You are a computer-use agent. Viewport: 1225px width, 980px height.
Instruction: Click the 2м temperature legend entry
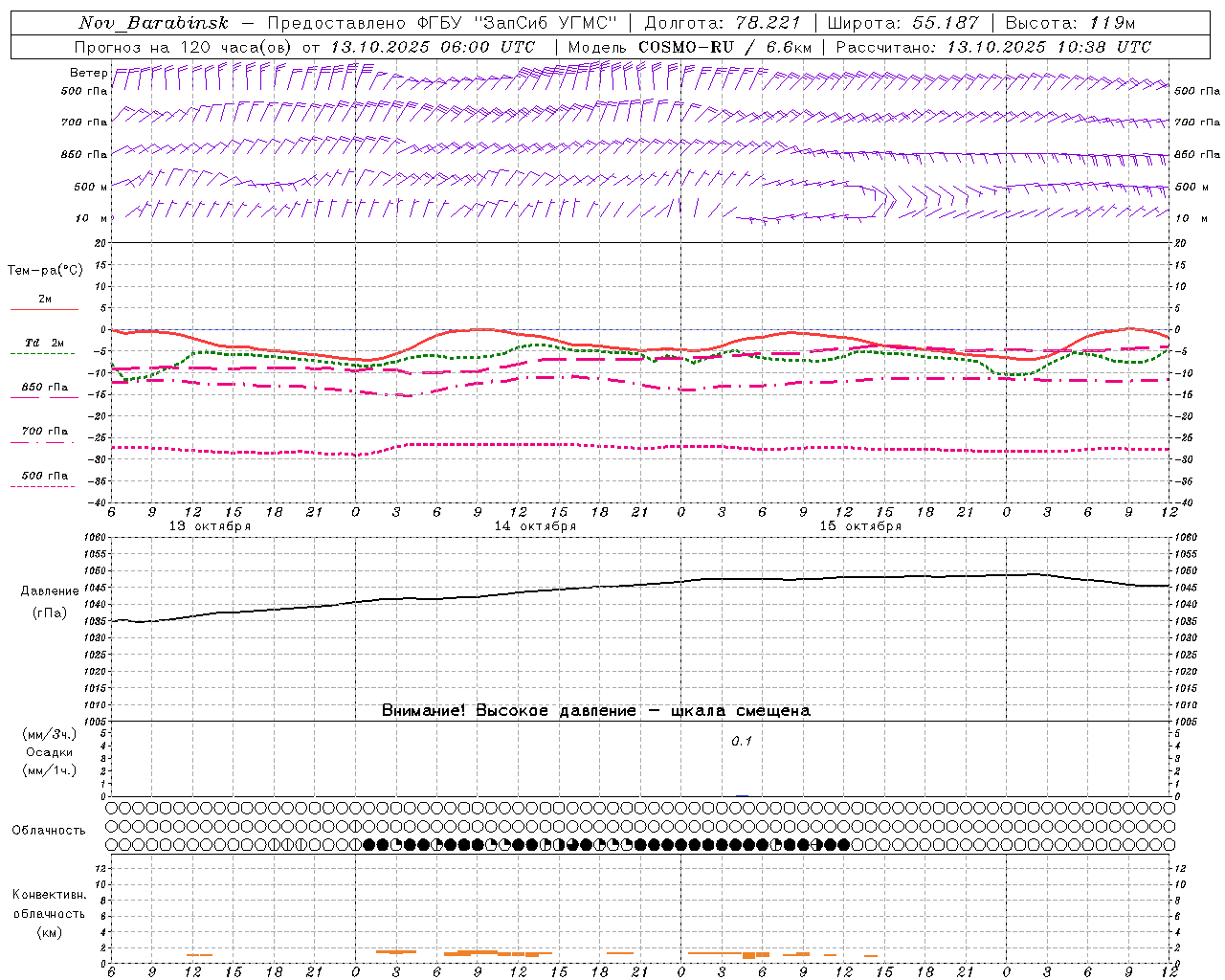click(x=45, y=300)
